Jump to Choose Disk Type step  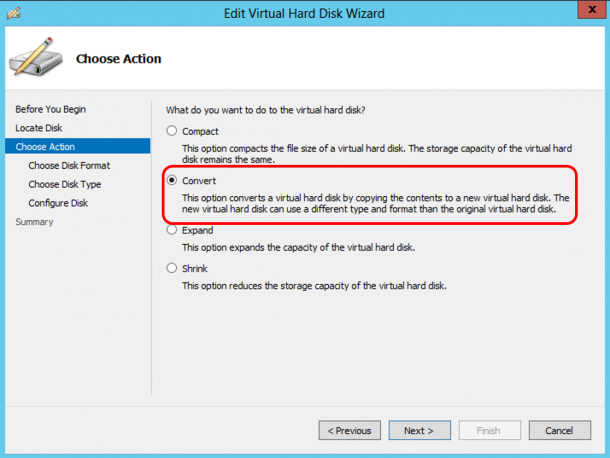click(x=65, y=184)
